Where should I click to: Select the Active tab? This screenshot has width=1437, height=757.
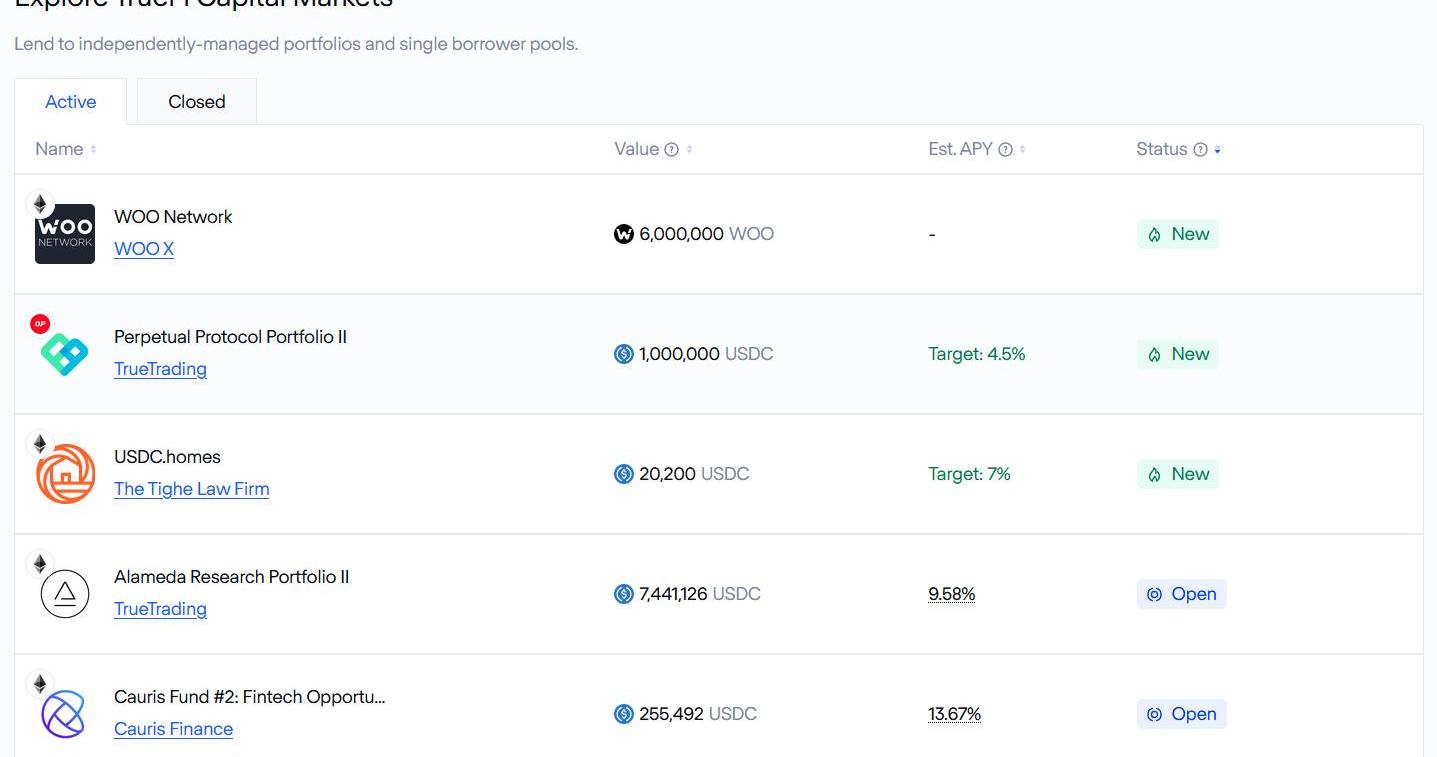pyautogui.click(x=71, y=102)
